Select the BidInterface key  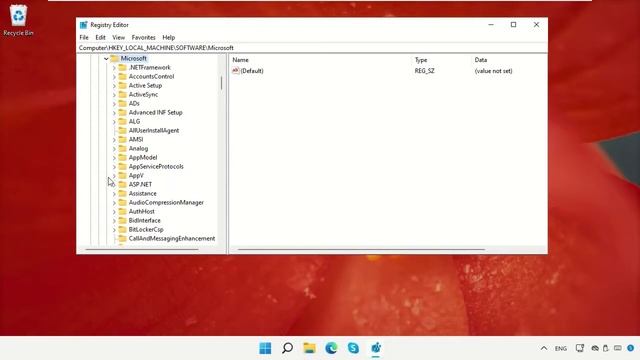[x=144, y=220]
